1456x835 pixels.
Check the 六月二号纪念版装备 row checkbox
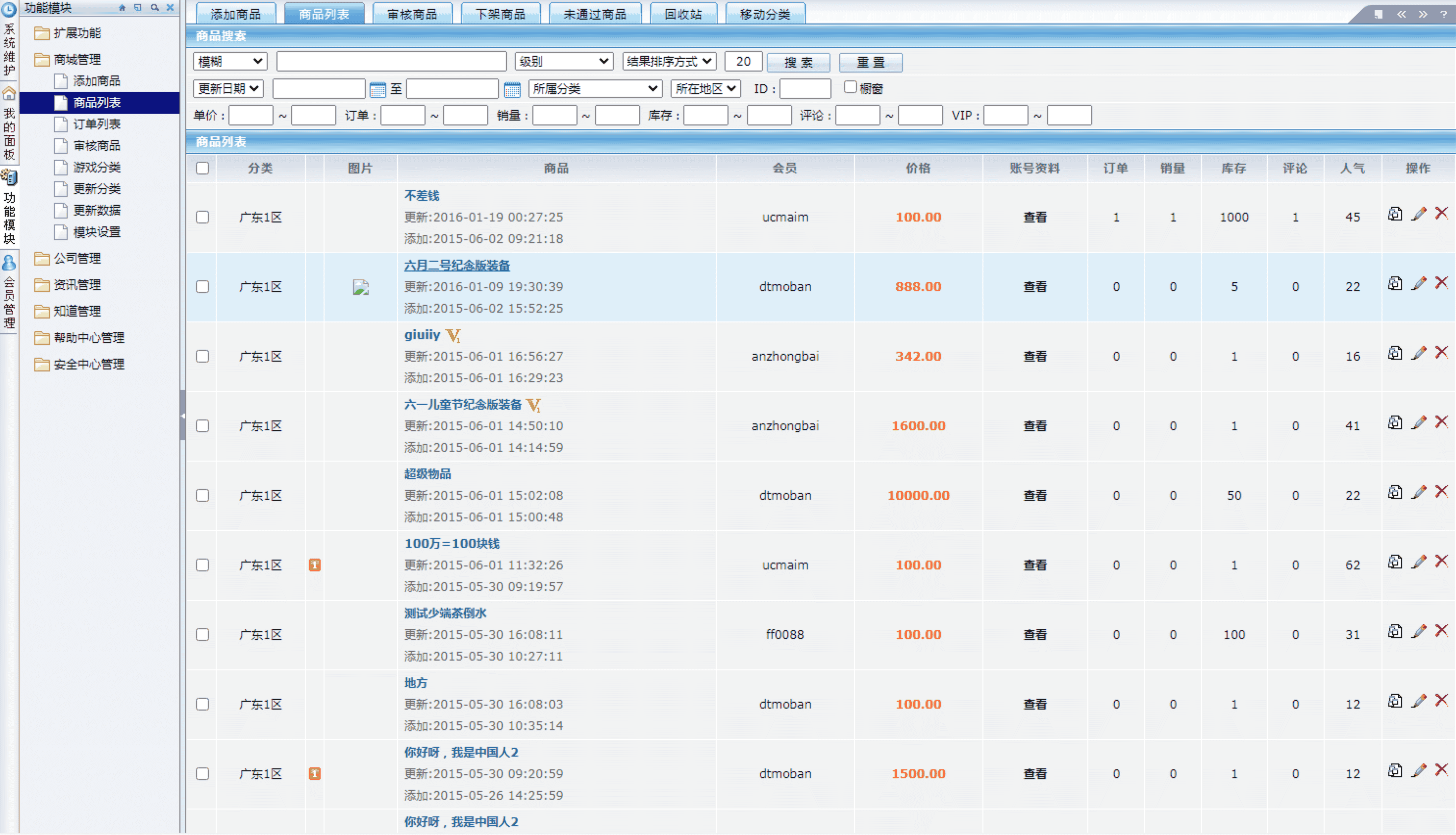click(x=202, y=287)
